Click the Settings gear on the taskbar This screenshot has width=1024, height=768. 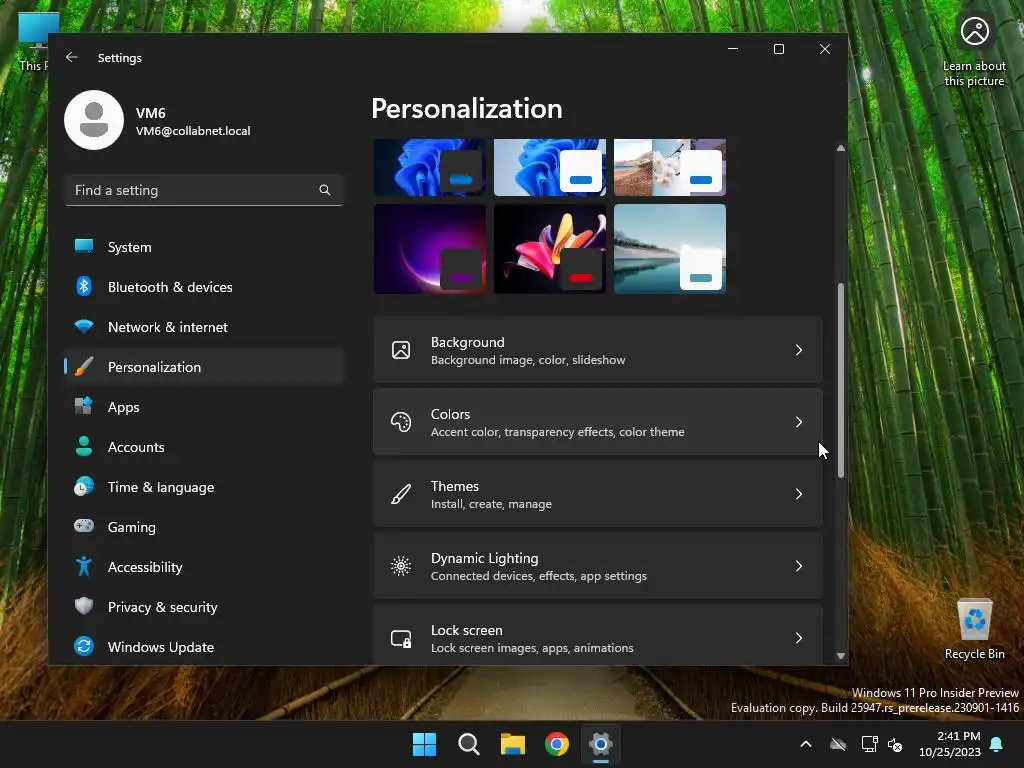[601, 744]
